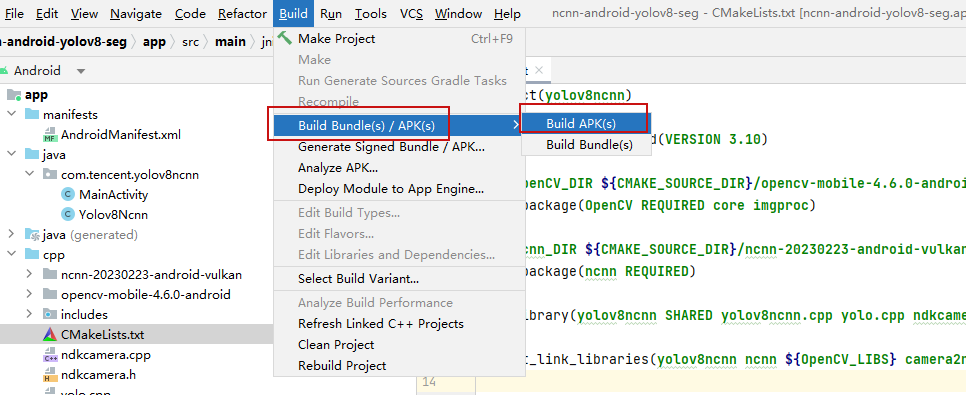
Task: Open the Tools menu
Action: tap(371, 14)
